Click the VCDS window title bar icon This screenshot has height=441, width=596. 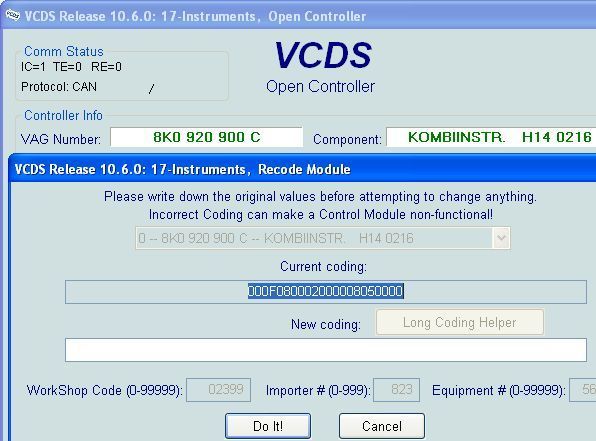12,15
